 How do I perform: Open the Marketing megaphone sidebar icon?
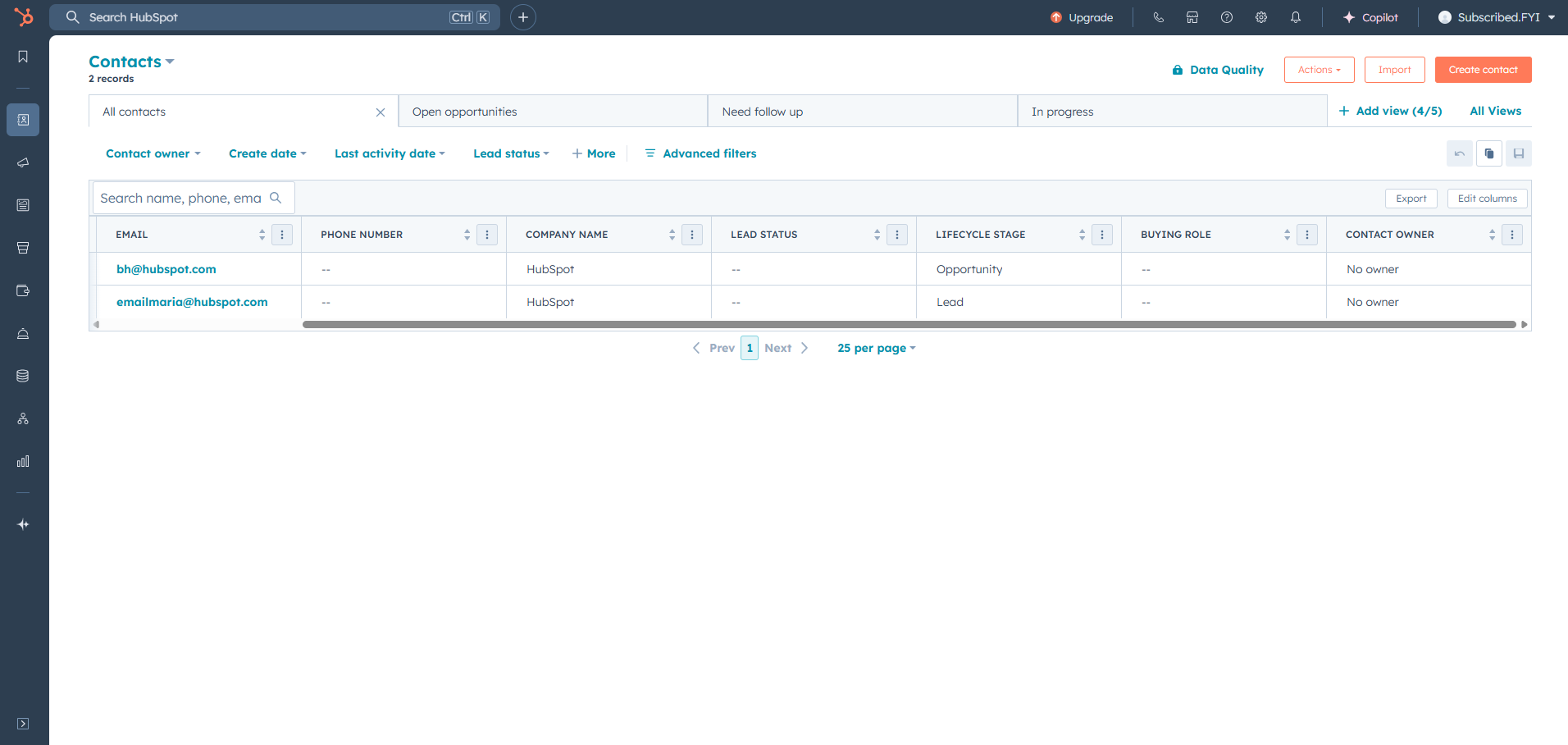(23, 162)
